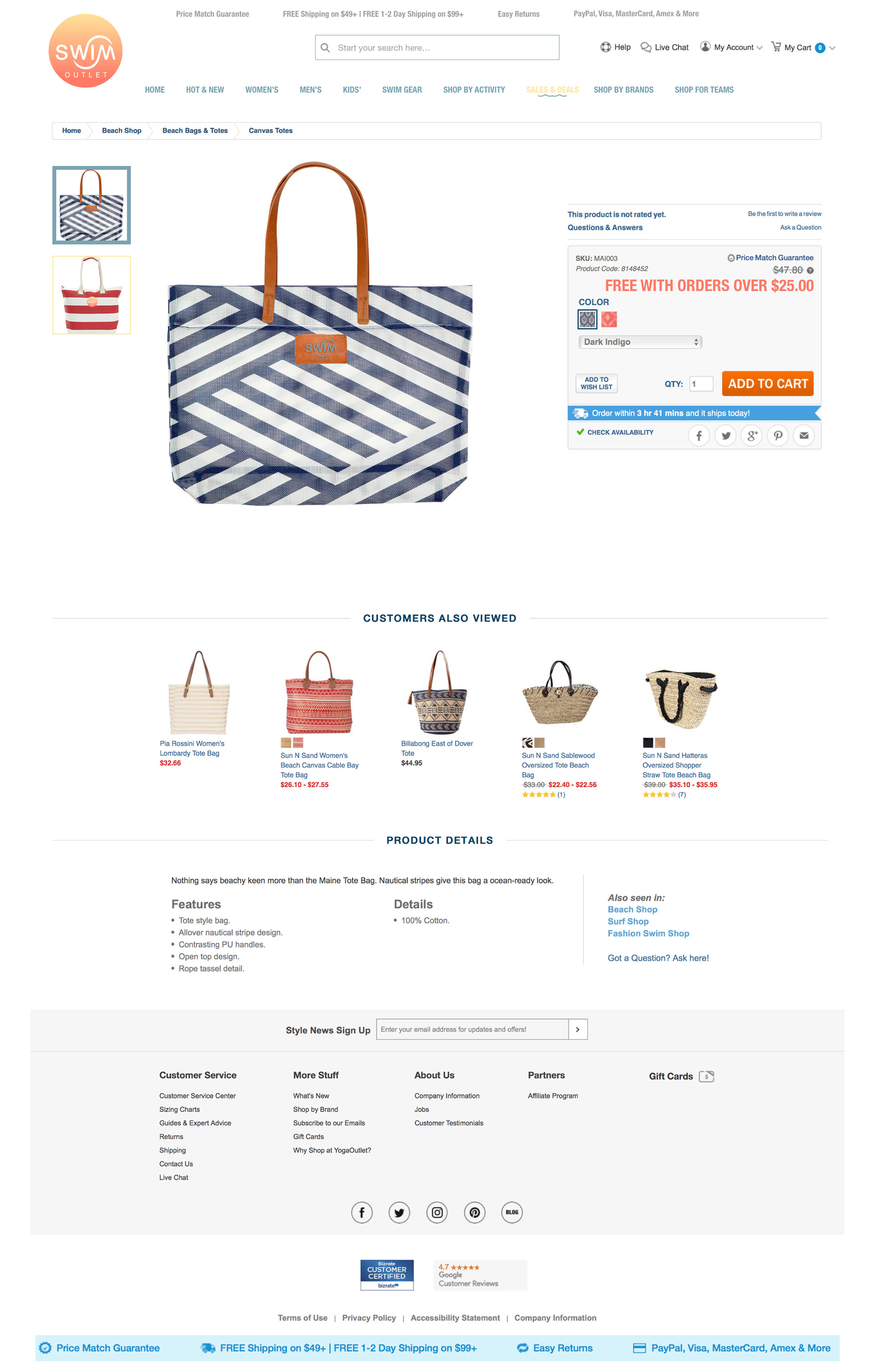Share product on Facebook icon
Screen dimensions: 875x1372
[x=698, y=436]
